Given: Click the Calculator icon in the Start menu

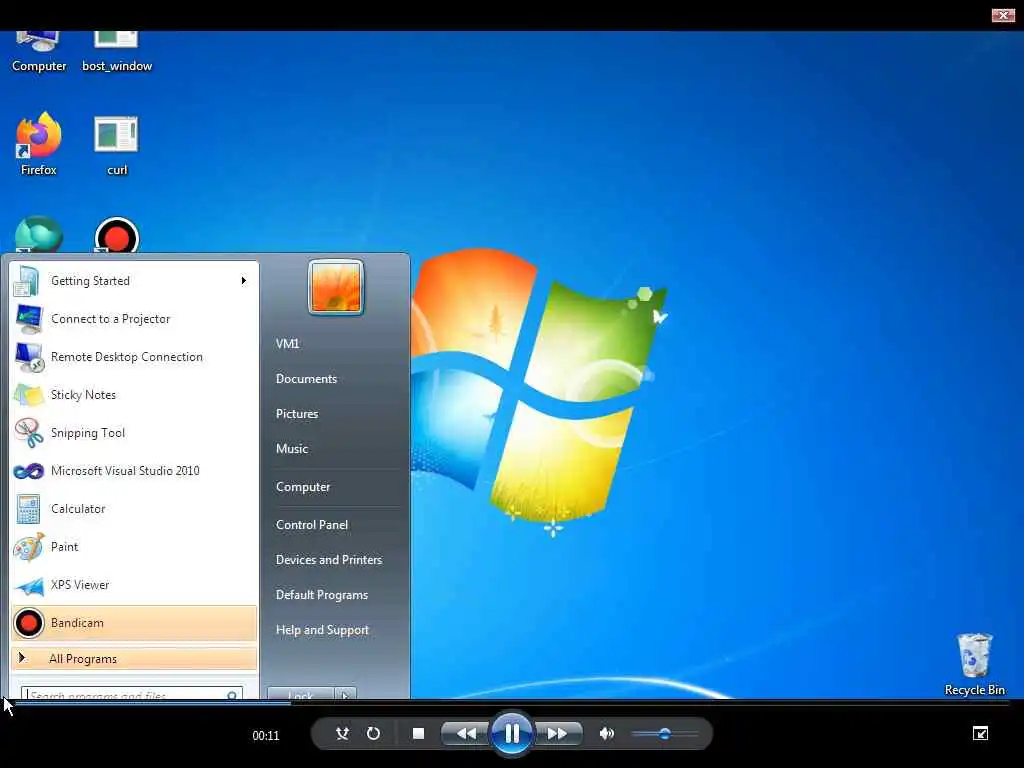Looking at the screenshot, I should point(29,509).
